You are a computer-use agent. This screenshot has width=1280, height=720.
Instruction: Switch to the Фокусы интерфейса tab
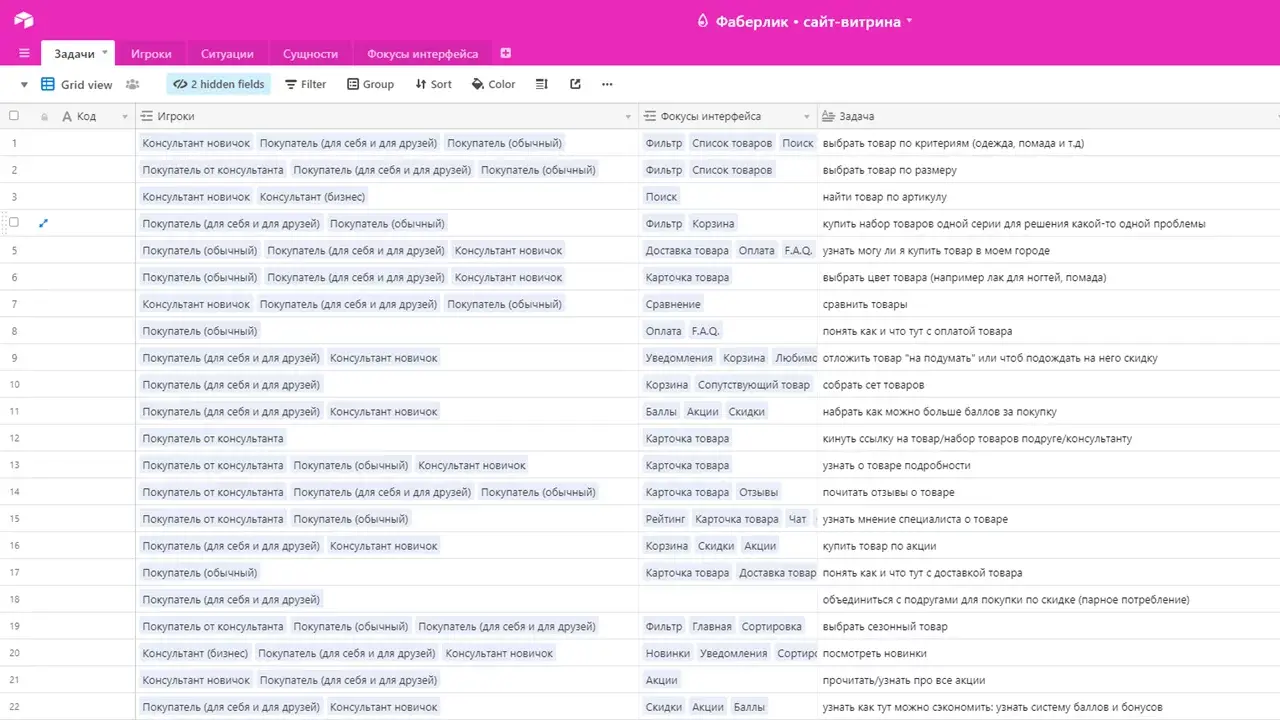pyautogui.click(x=423, y=54)
